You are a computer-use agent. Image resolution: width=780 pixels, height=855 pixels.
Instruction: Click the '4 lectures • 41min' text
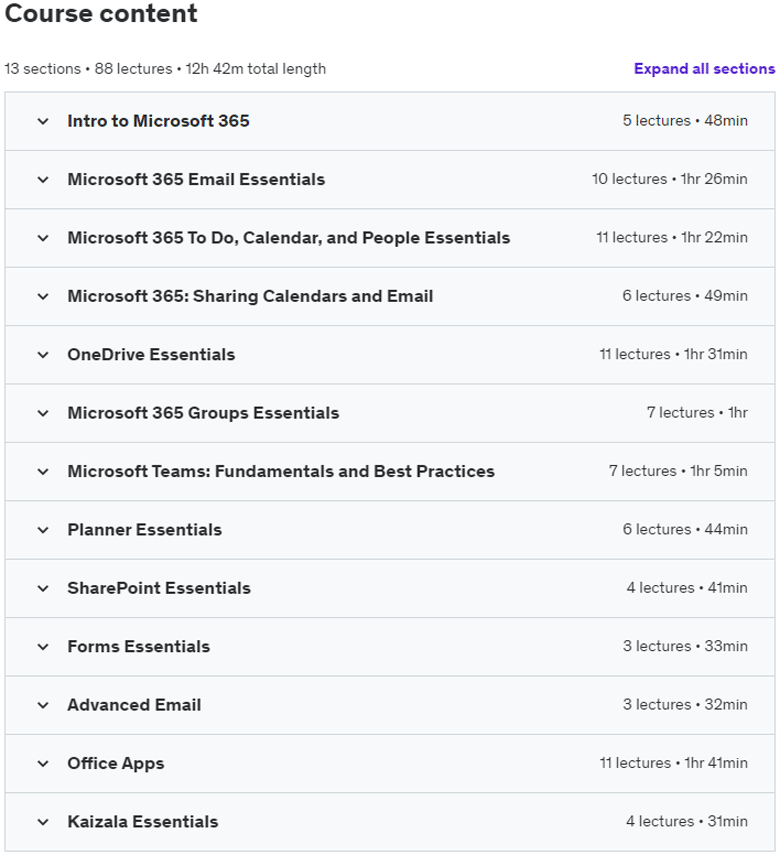(x=687, y=587)
